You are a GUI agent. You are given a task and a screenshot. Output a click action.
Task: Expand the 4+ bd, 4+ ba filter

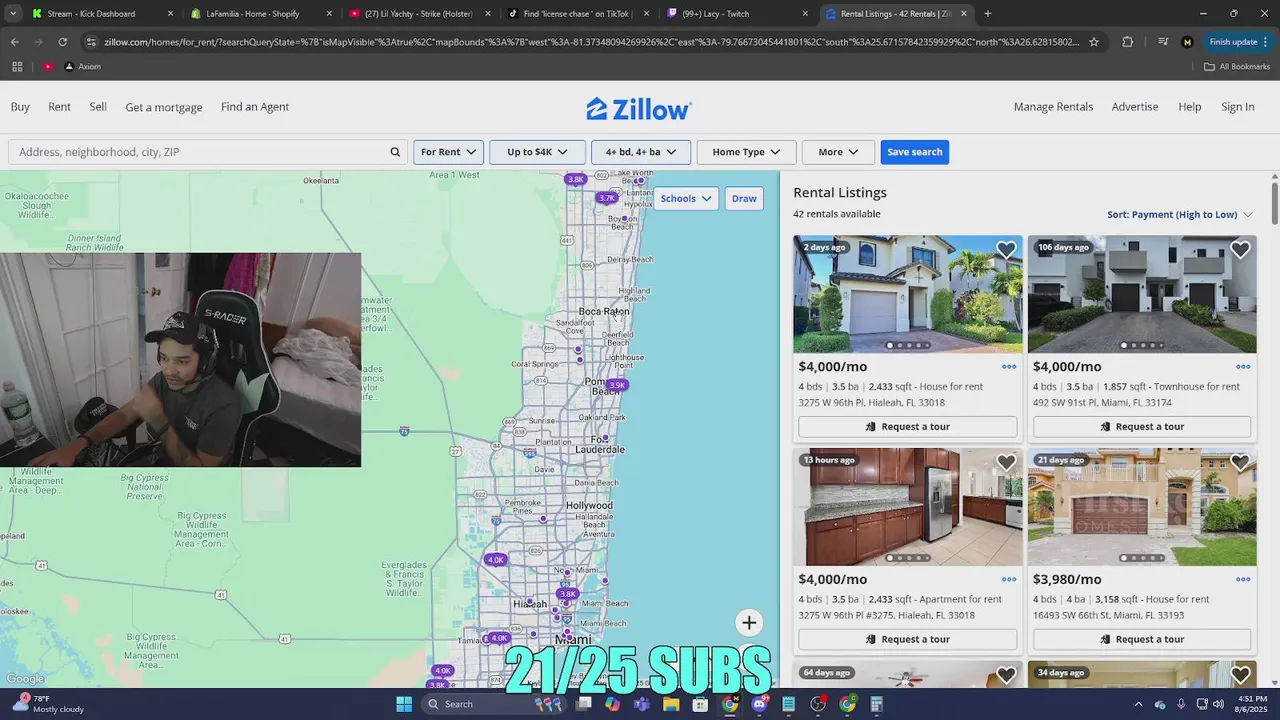point(641,152)
